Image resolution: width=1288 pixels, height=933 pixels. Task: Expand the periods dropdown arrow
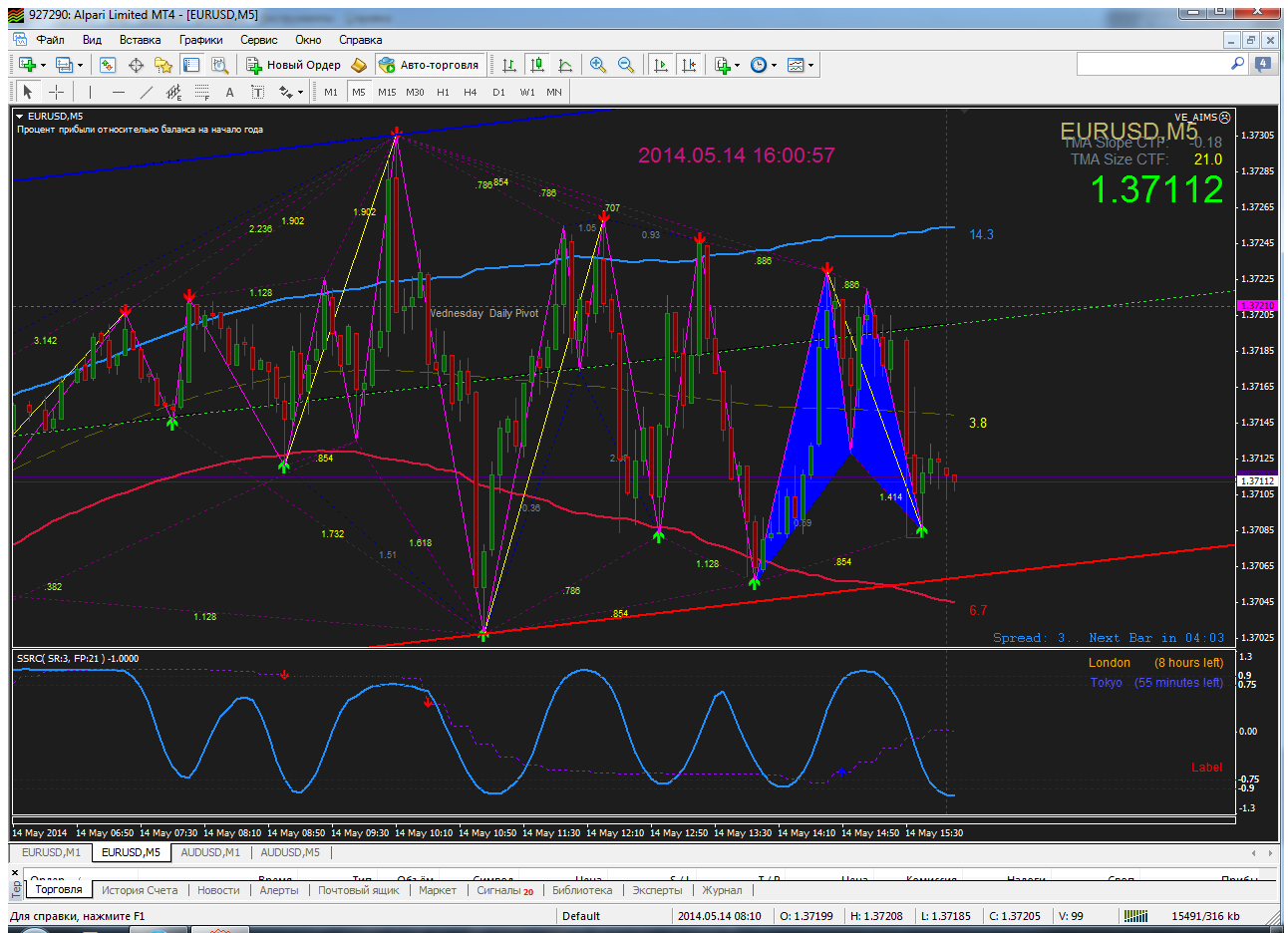[x=775, y=66]
